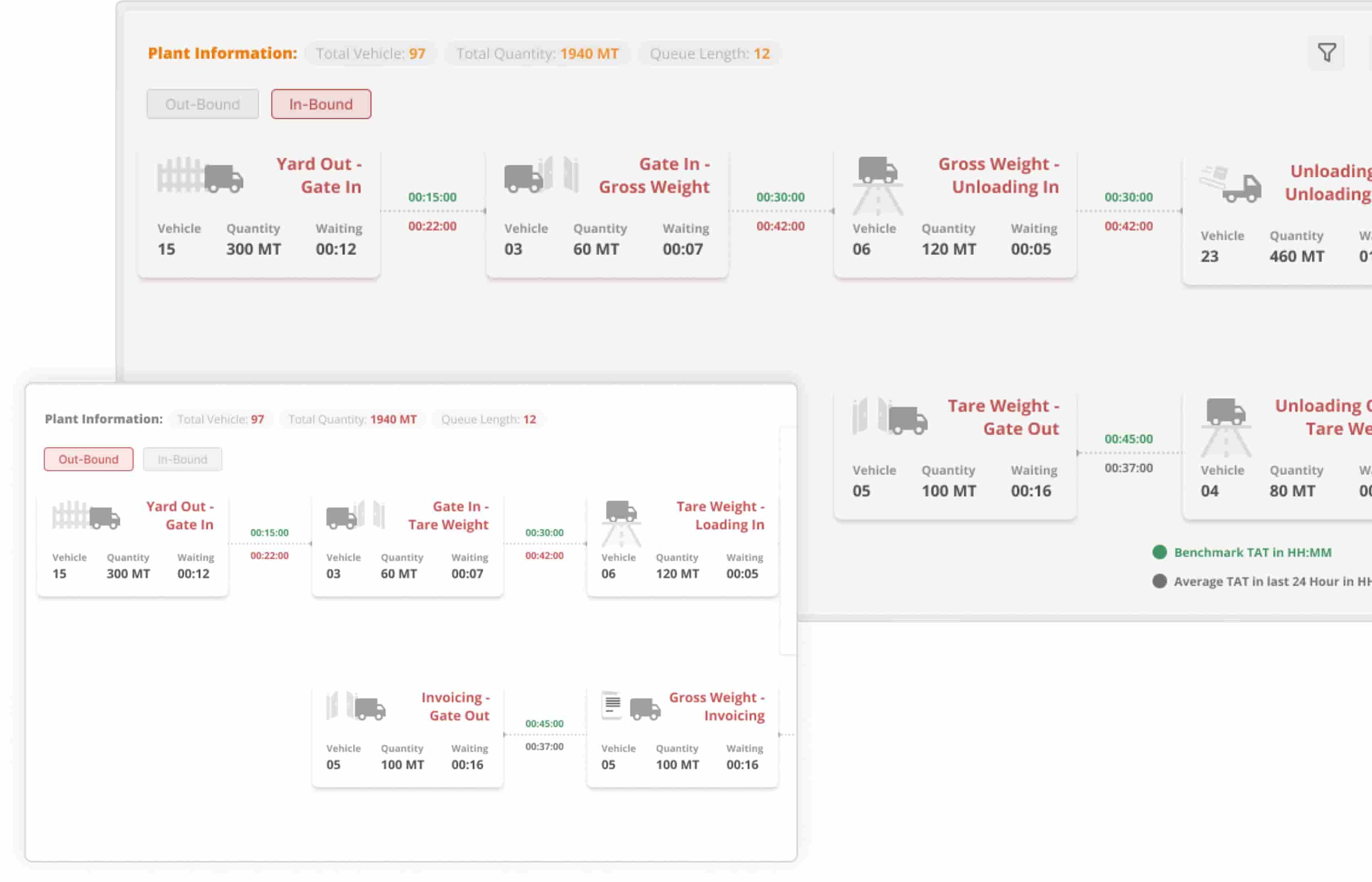
Task: Click truck icon on back window Yard Out card
Action: tap(200, 175)
